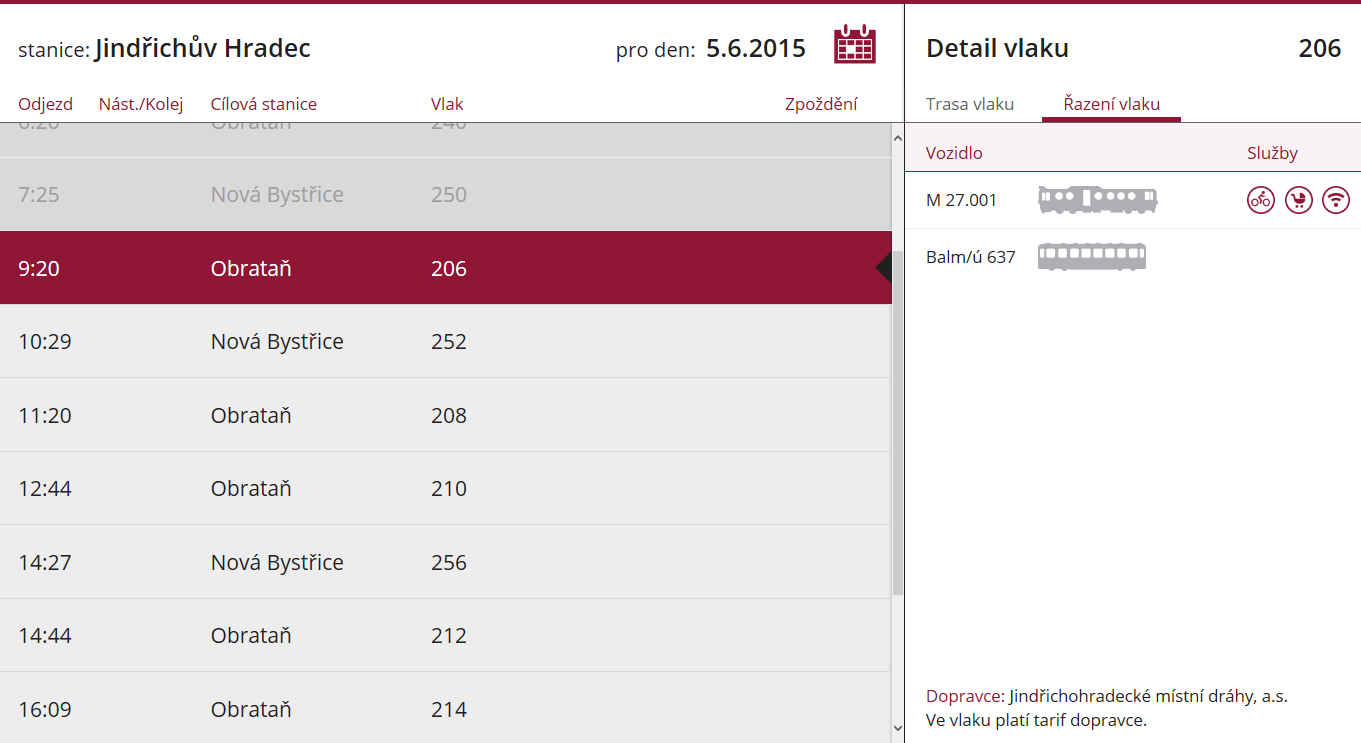
Task: Select the Řazení vlaku tab
Action: click(x=1111, y=104)
